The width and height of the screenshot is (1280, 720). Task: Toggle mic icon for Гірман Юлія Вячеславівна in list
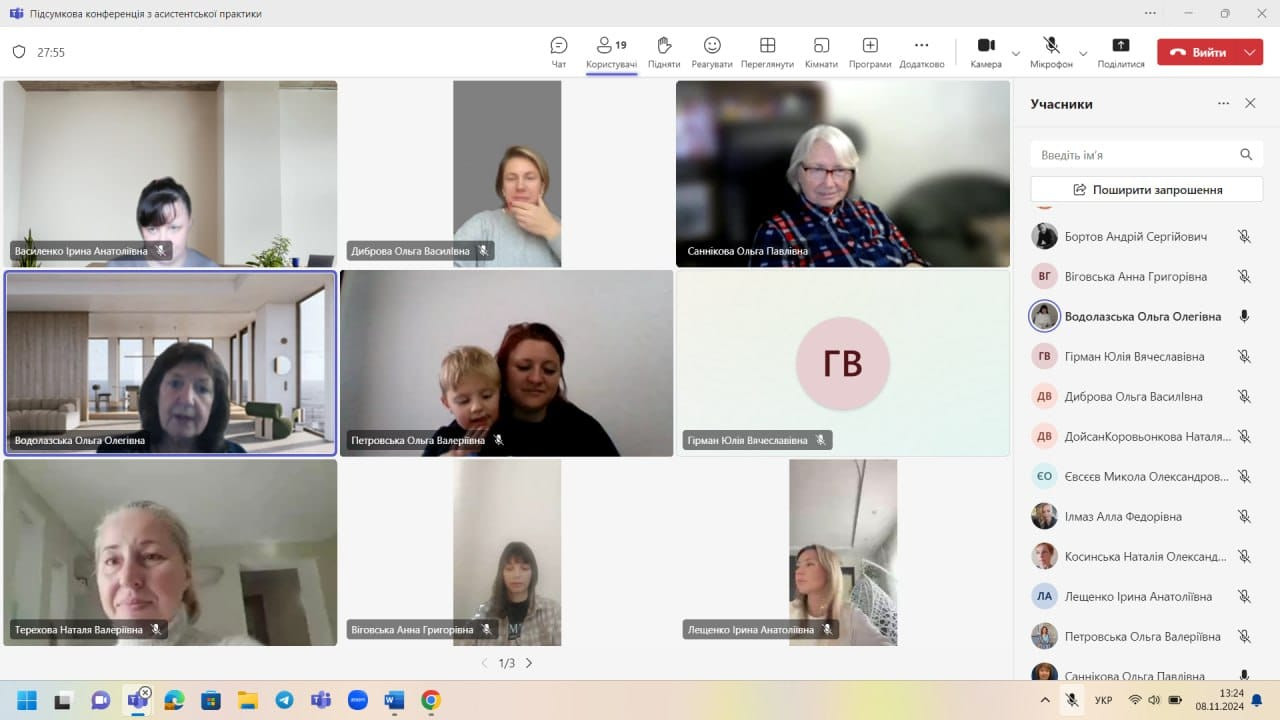click(x=1244, y=357)
